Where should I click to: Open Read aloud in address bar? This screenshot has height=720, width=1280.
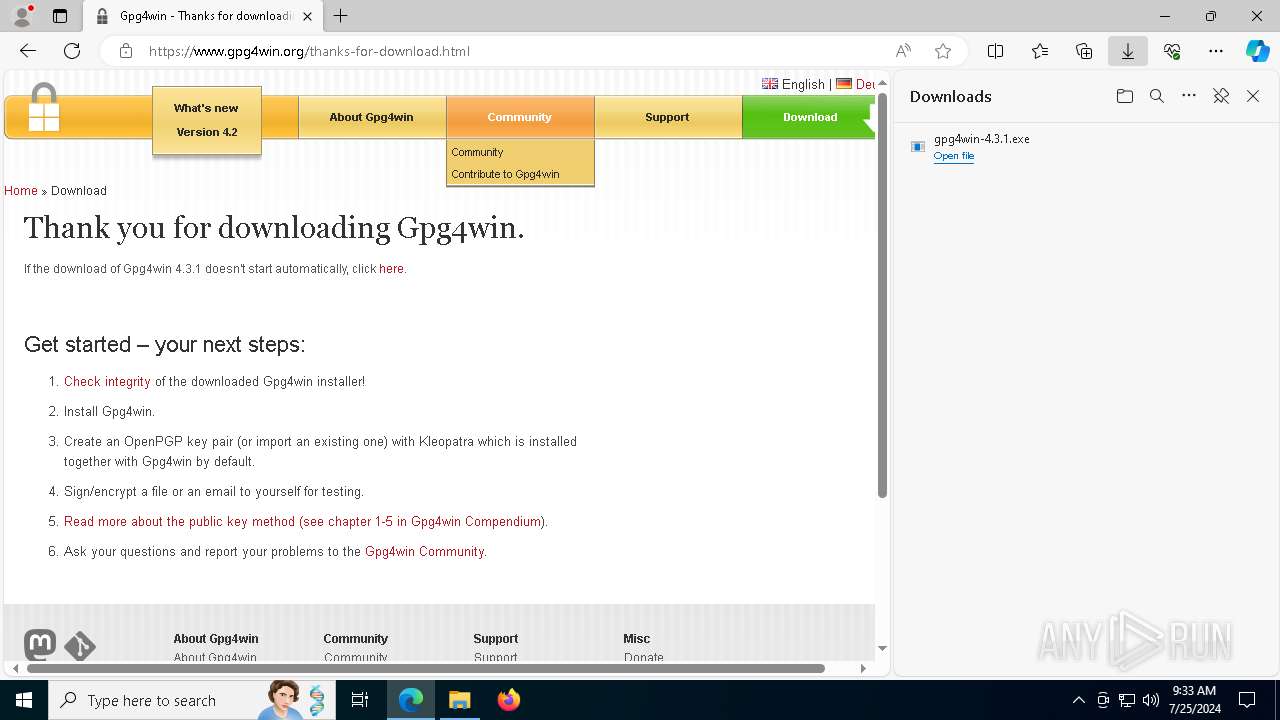point(903,51)
